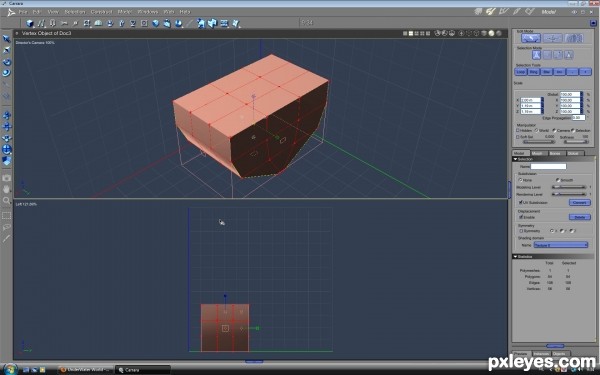
Task: Choose the third Selection Mode icon
Action: click(558, 55)
